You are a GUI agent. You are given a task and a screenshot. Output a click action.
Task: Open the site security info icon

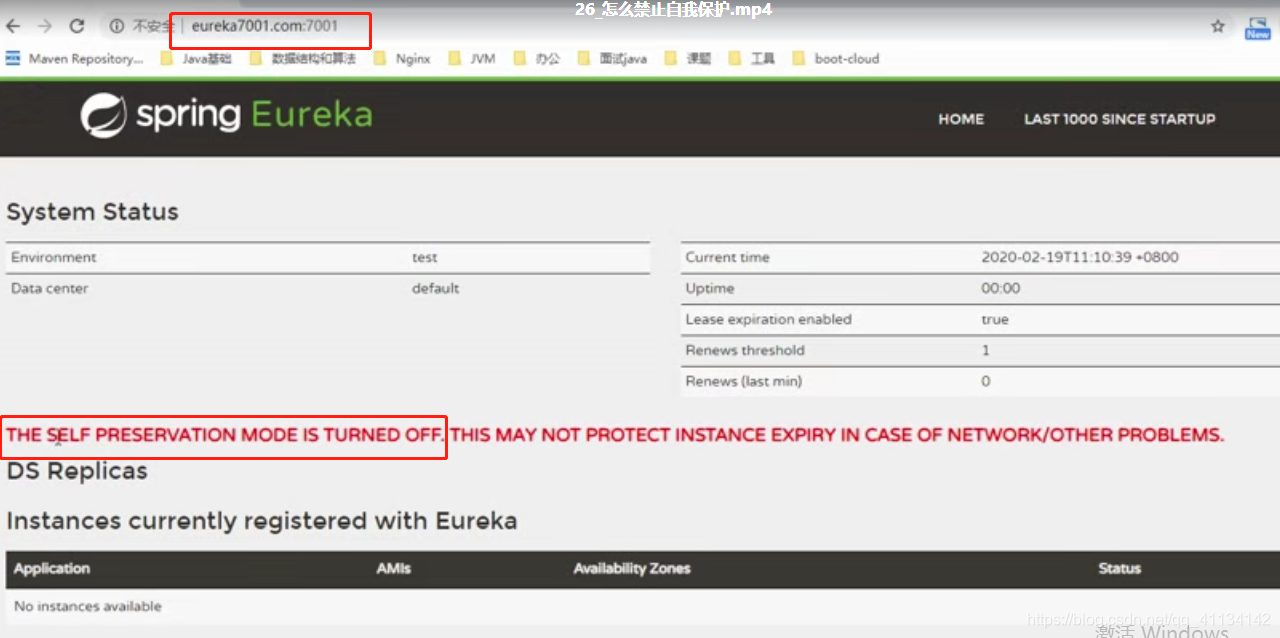click(117, 26)
